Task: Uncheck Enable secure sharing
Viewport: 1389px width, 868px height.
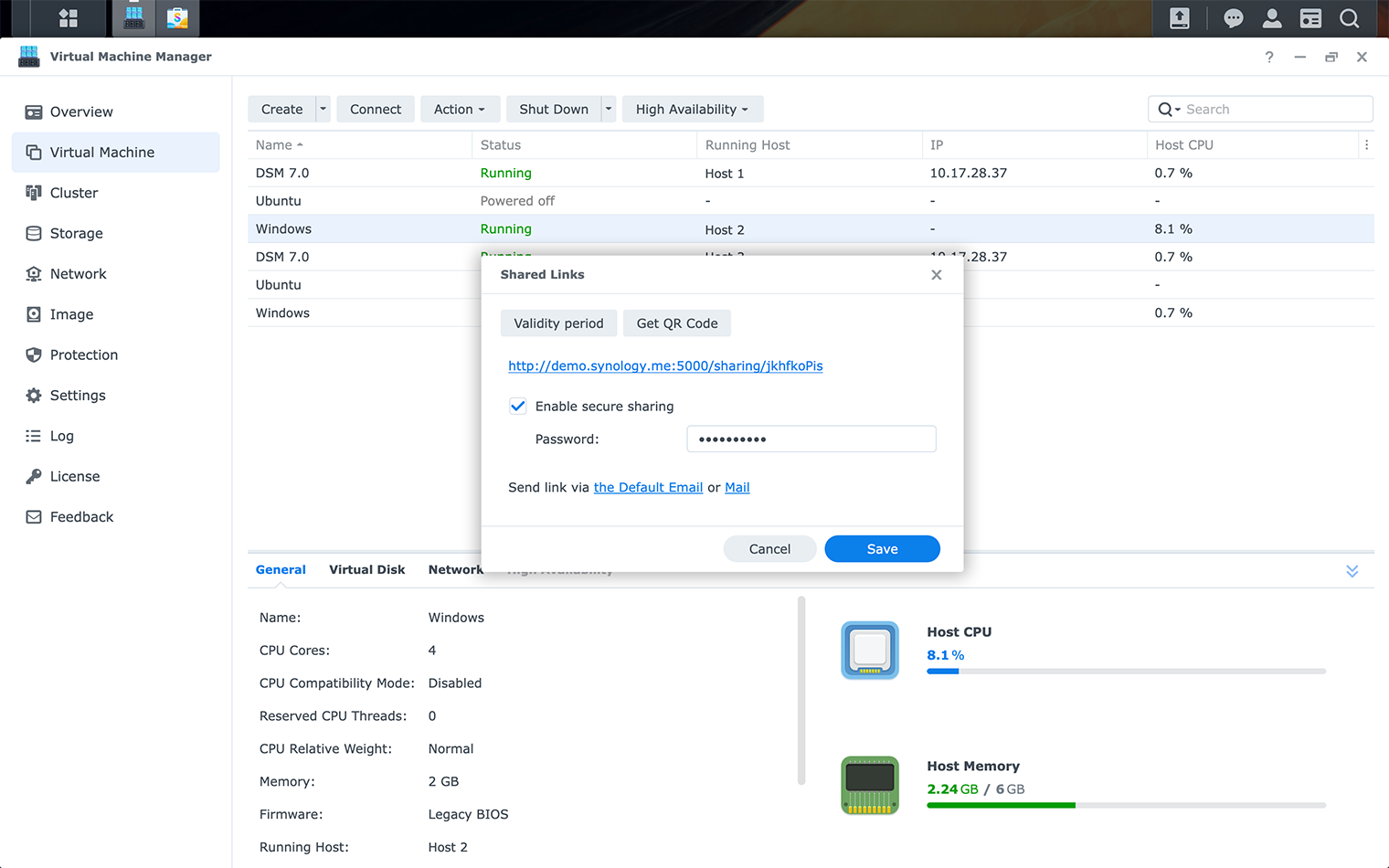Action: 518,406
